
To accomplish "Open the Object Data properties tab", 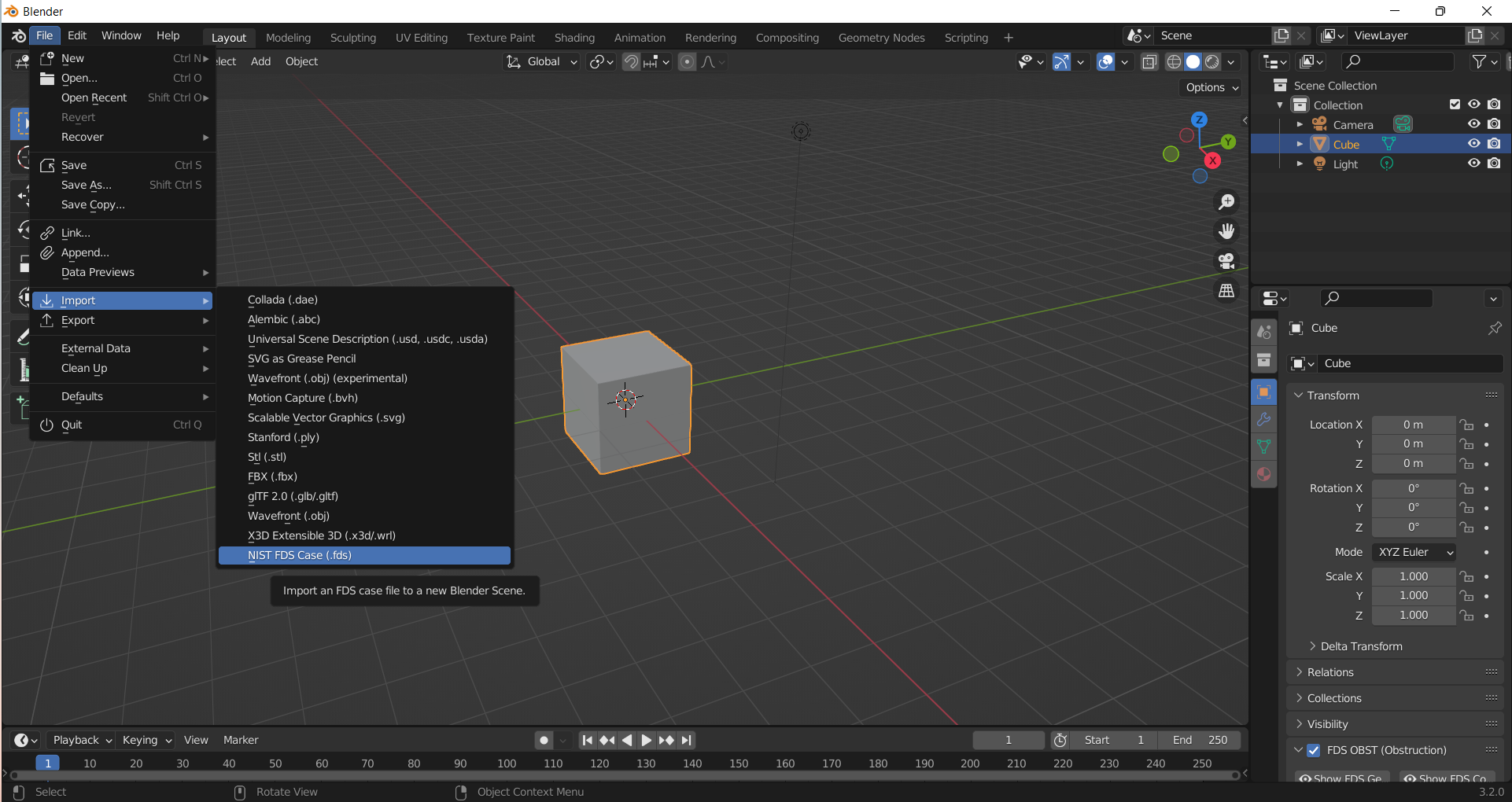I will point(1264,447).
